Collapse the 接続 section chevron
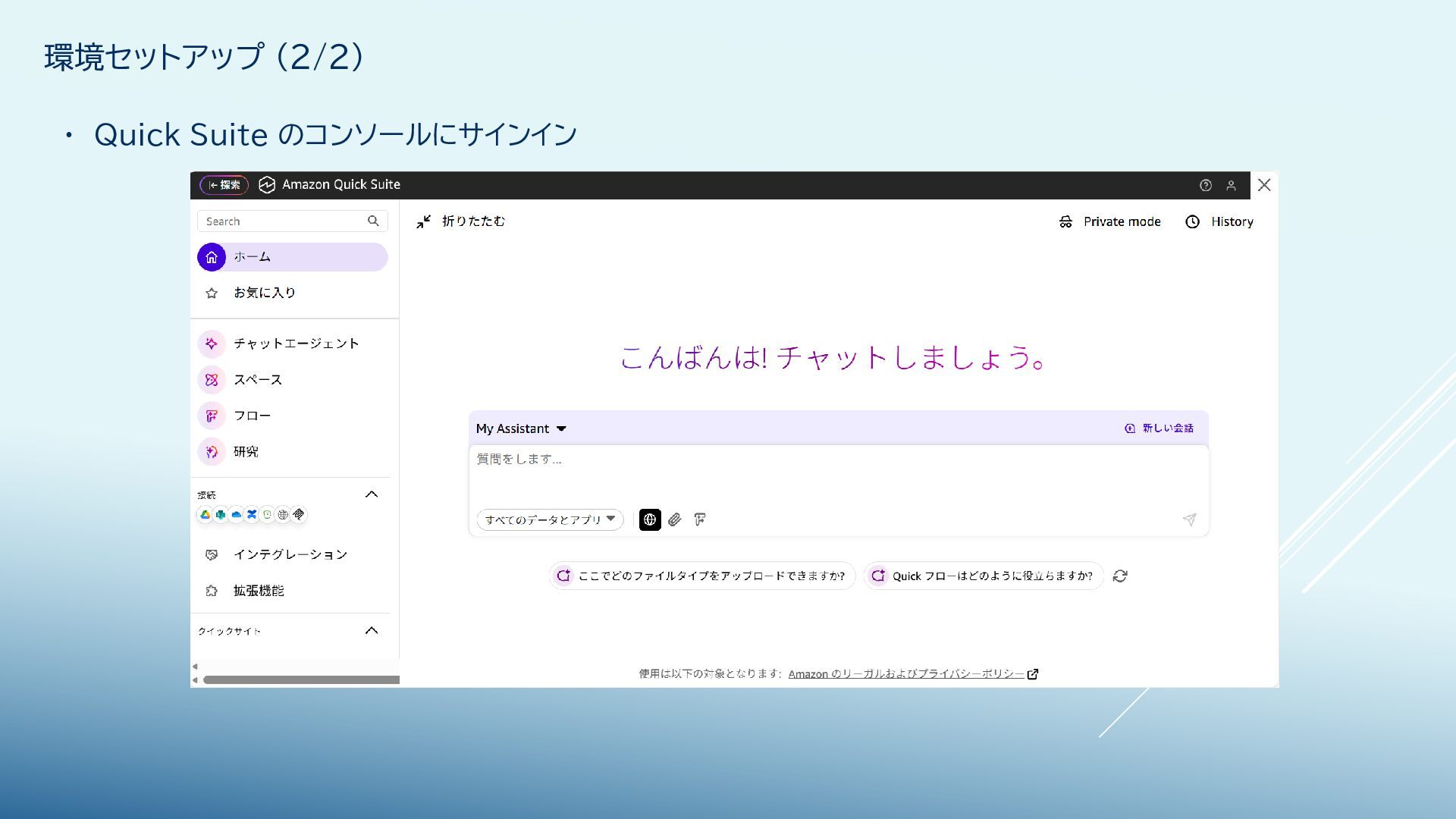 pos(372,494)
